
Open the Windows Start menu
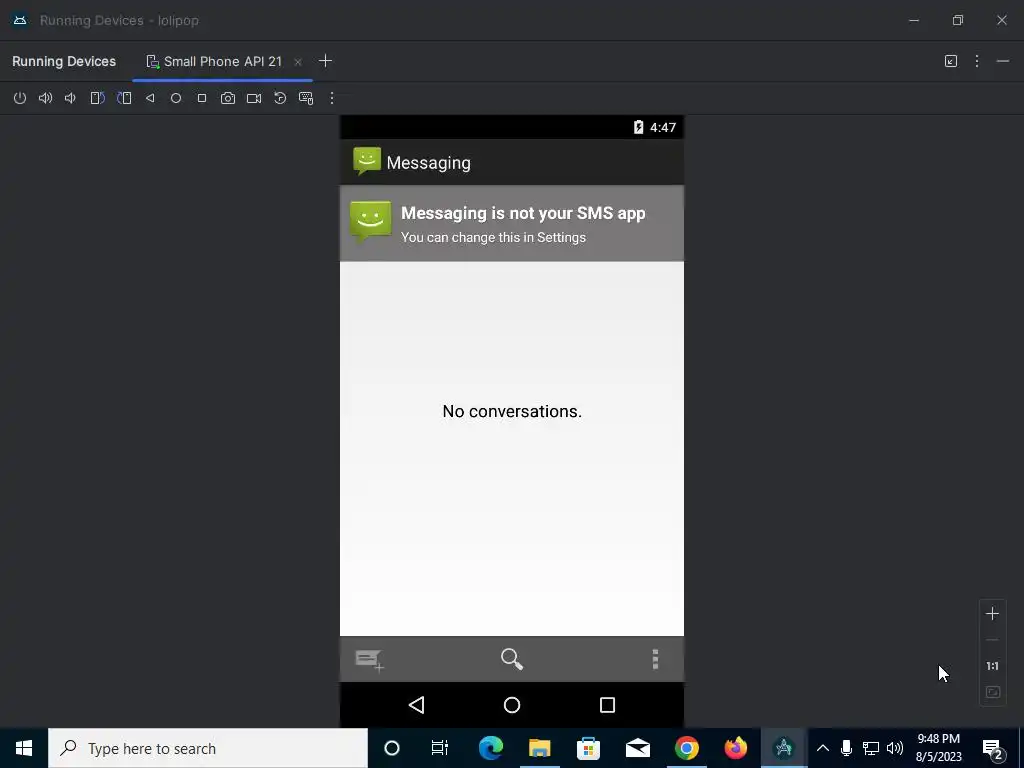coord(24,748)
